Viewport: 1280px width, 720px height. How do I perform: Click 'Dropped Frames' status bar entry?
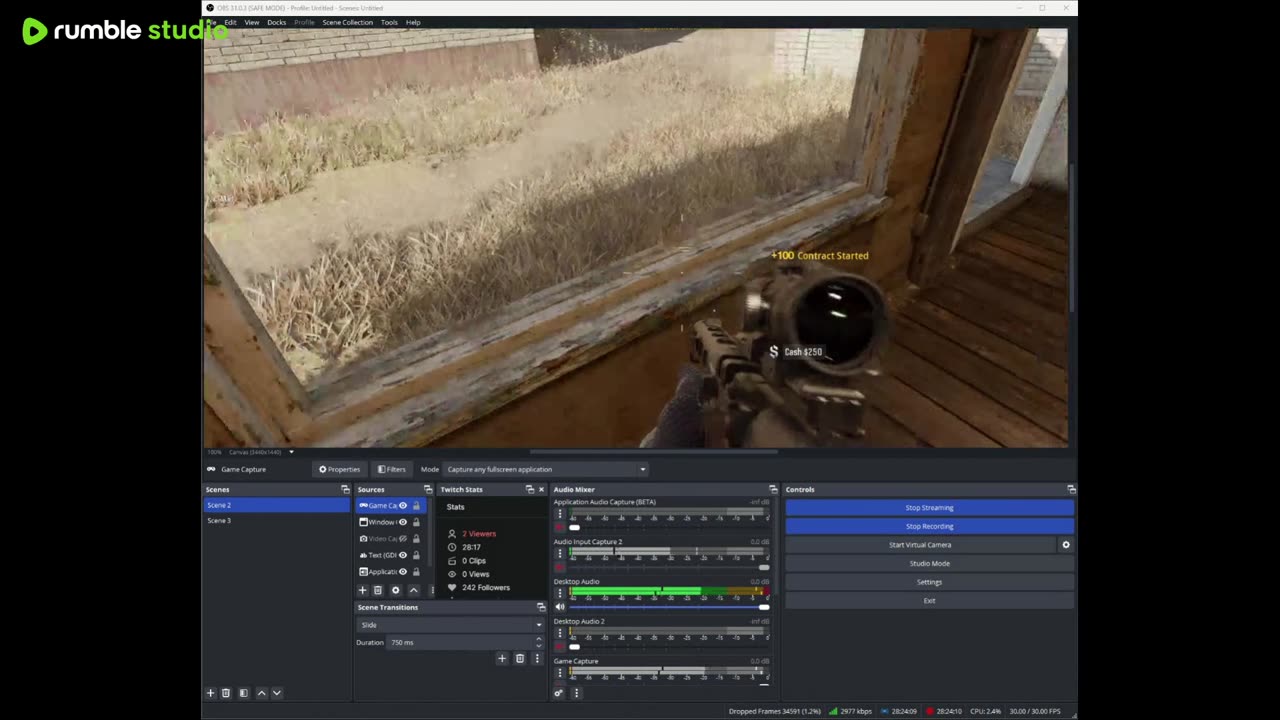[774, 711]
